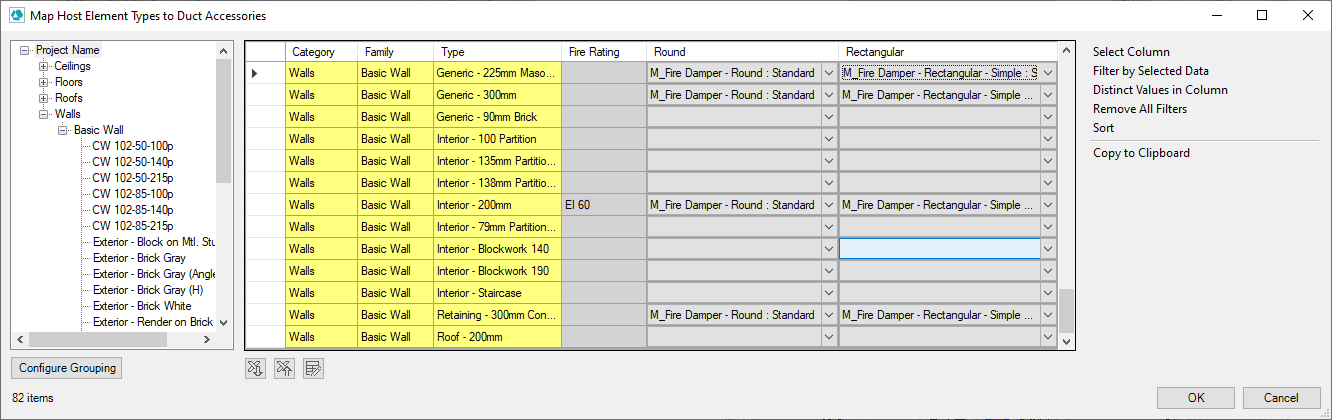1332x420 pixels.
Task: Click grid scrollbar down arrow
Action: tap(1066, 341)
